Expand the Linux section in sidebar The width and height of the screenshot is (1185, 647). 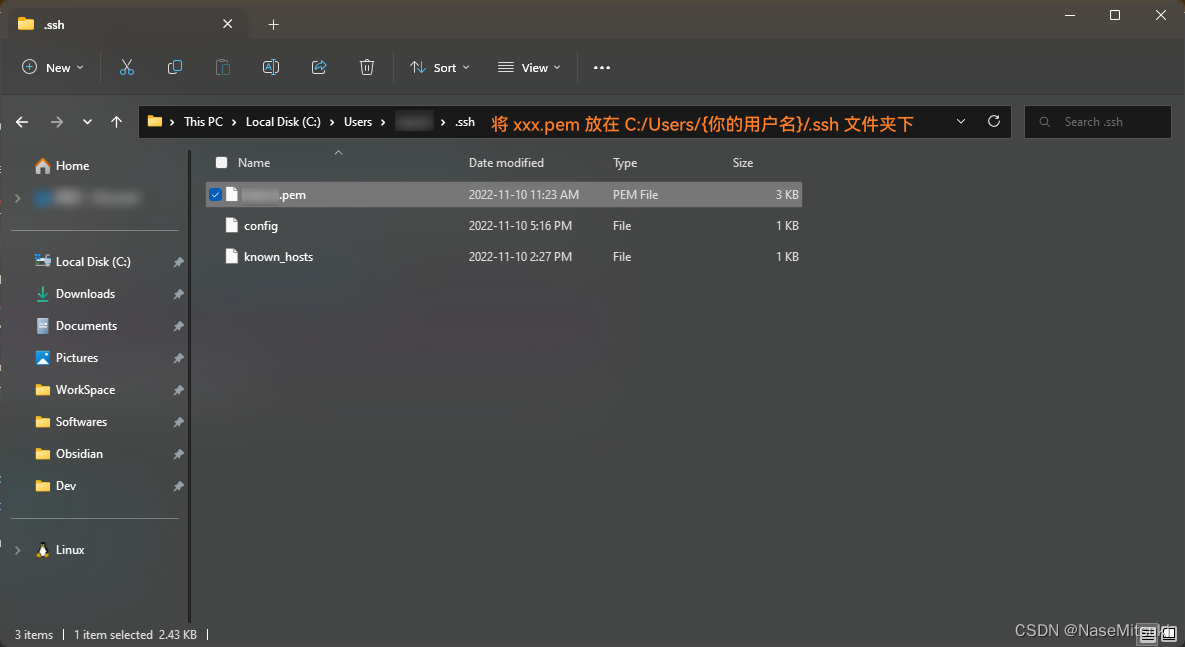(17, 549)
